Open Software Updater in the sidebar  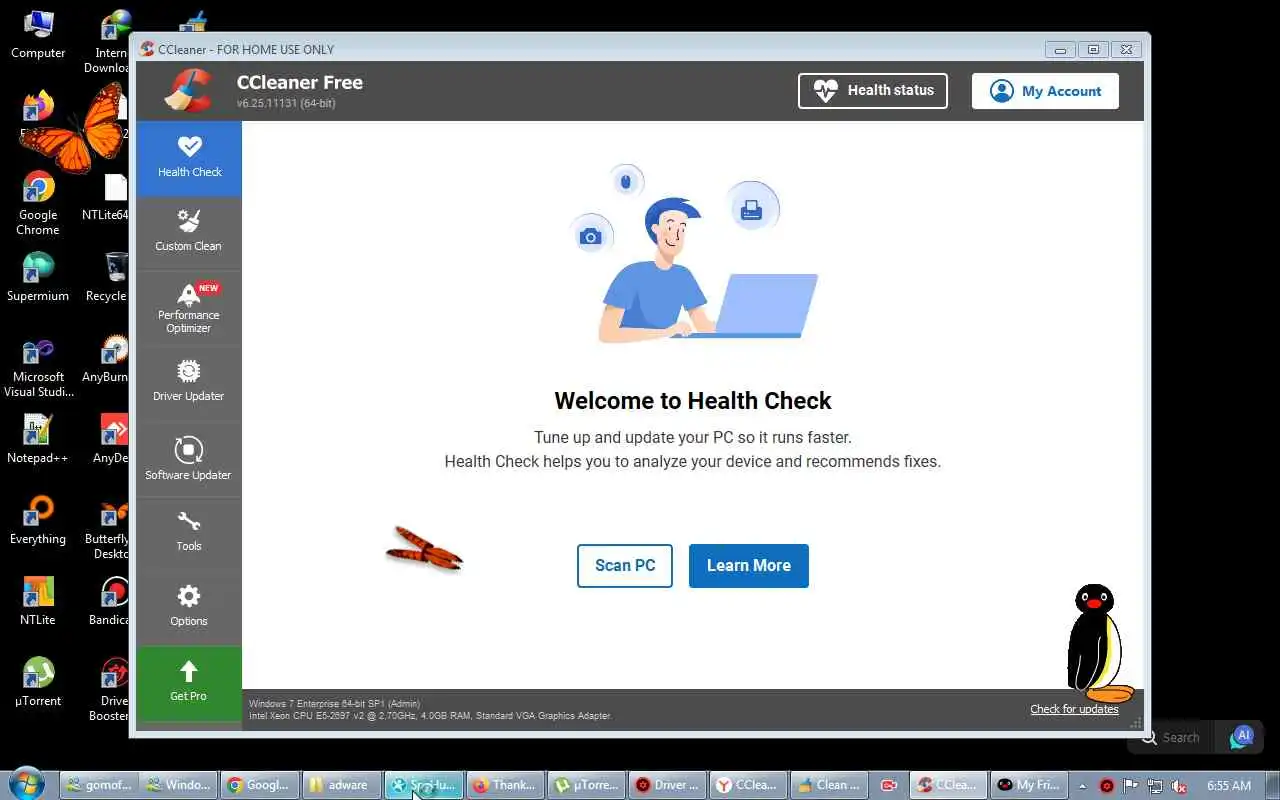click(189, 459)
